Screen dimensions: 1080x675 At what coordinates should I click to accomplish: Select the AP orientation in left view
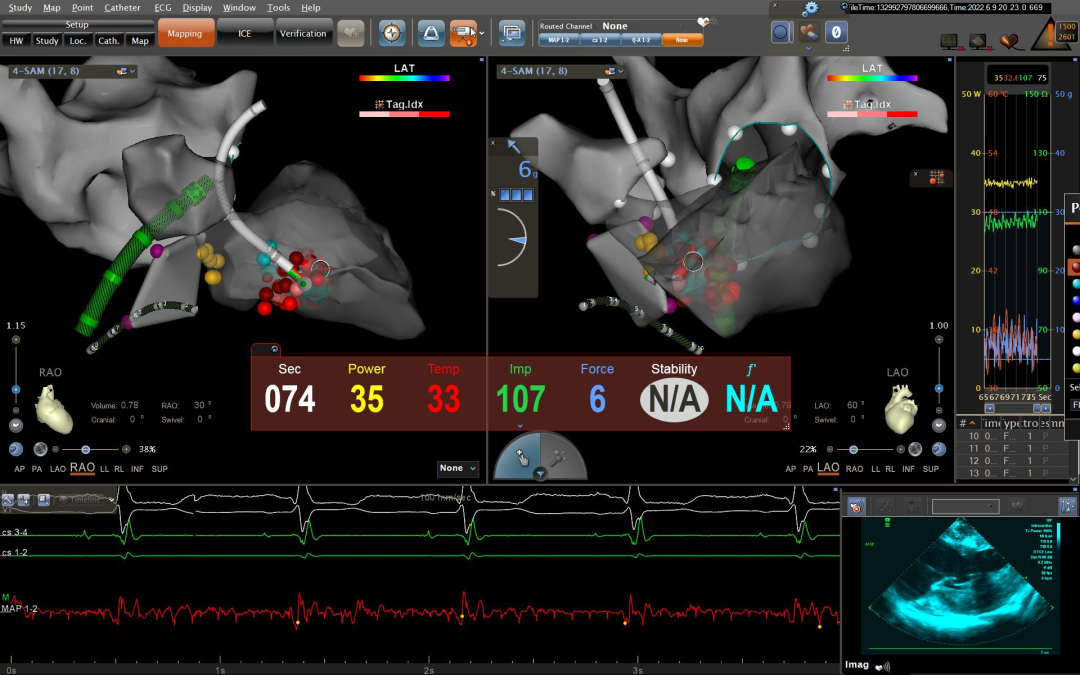tap(19, 469)
